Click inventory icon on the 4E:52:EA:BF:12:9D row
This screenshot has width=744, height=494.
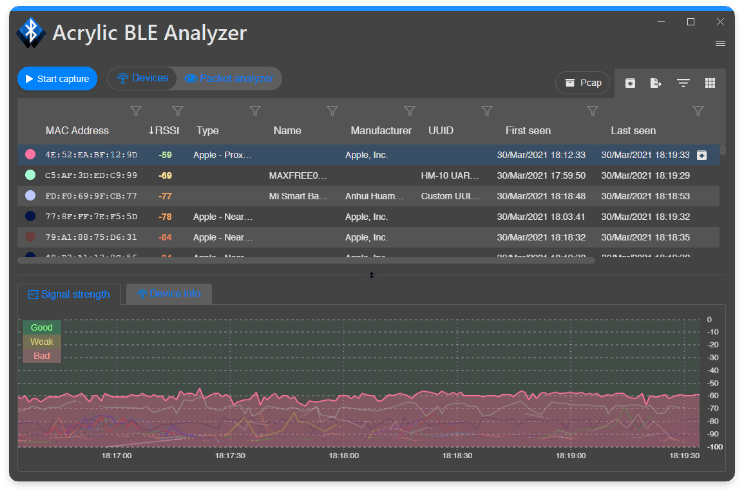tap(702, 155)
